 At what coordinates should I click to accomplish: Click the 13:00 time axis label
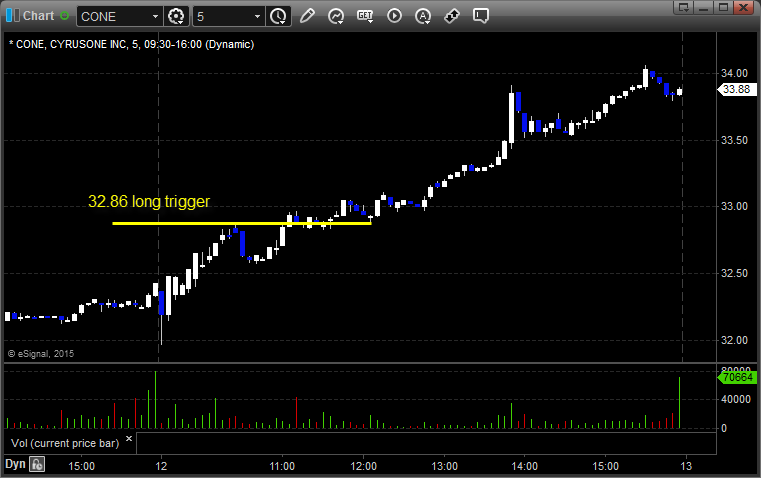pos(445,466)
